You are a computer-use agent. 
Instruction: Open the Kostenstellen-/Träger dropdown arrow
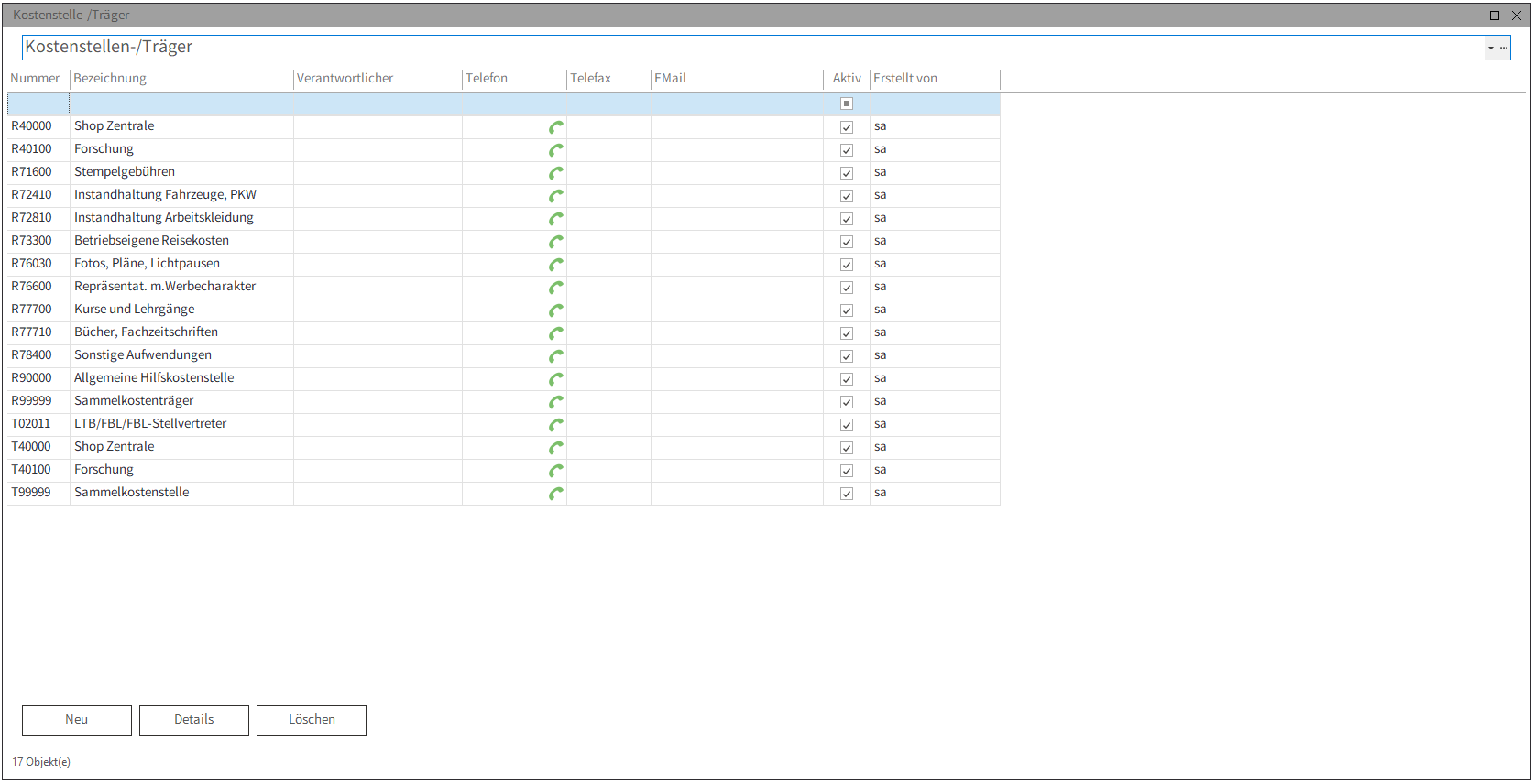coord(1491,48)
